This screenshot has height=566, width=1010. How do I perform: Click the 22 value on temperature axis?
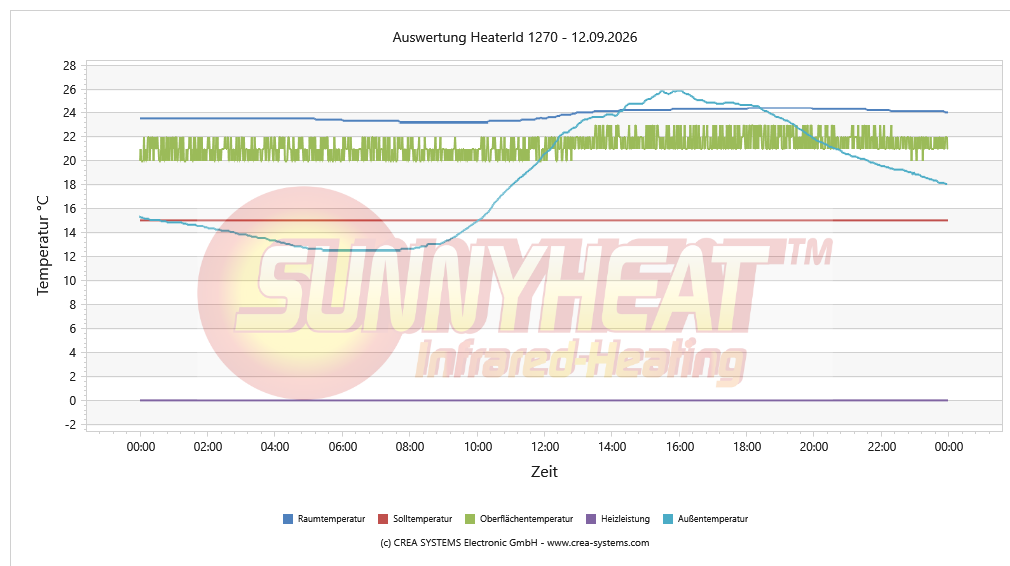click(x=69, y=137)
